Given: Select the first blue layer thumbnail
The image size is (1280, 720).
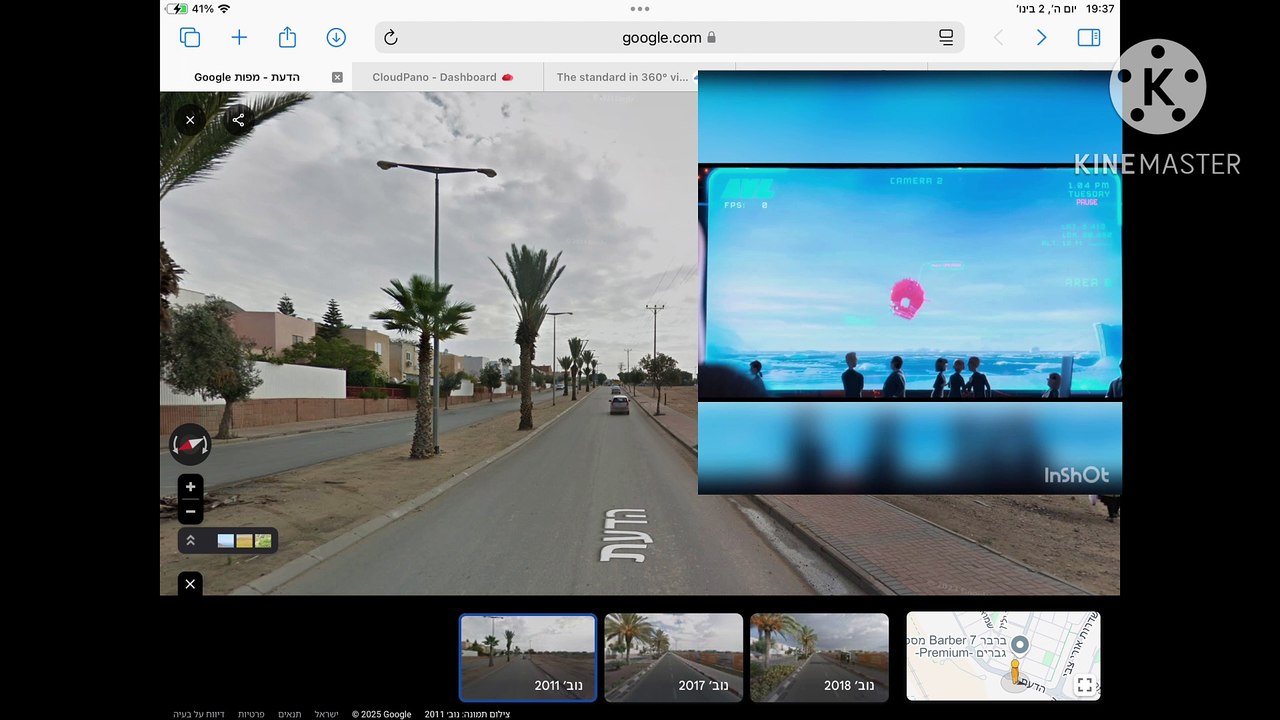Looking at the screenshot, I should [226, 541].
